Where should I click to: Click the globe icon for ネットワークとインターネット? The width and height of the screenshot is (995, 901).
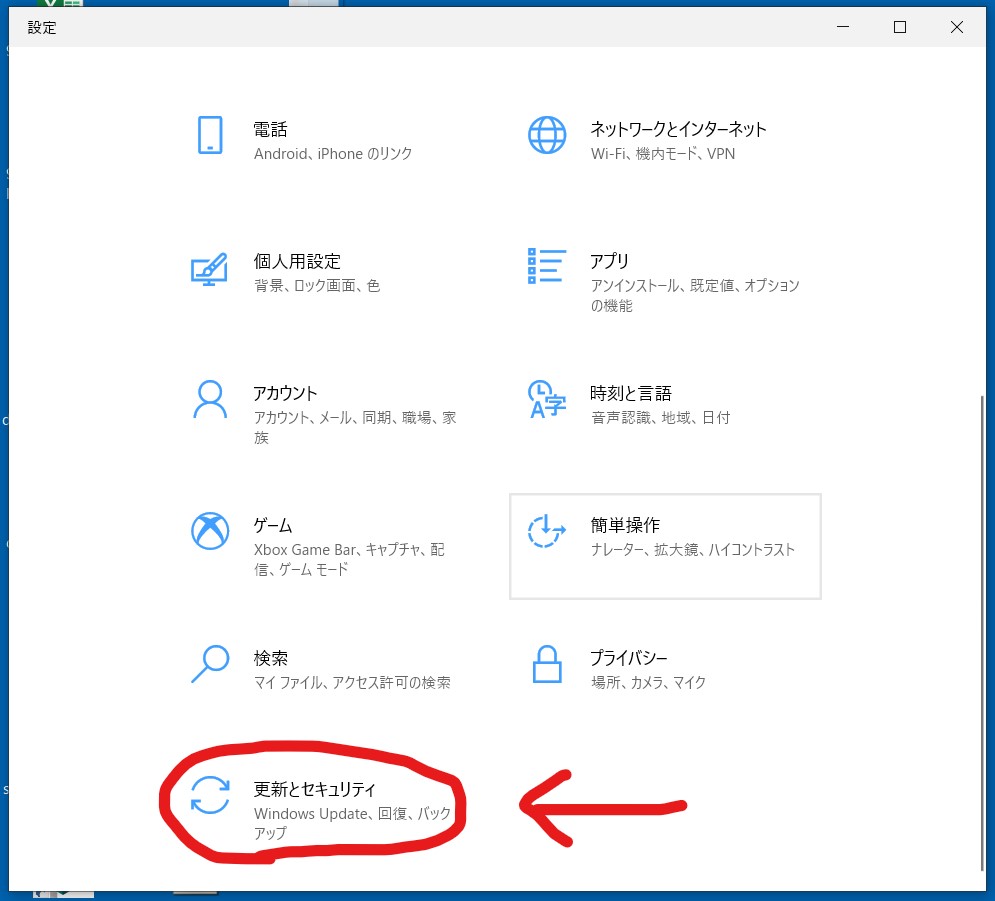tap(547, 135)
